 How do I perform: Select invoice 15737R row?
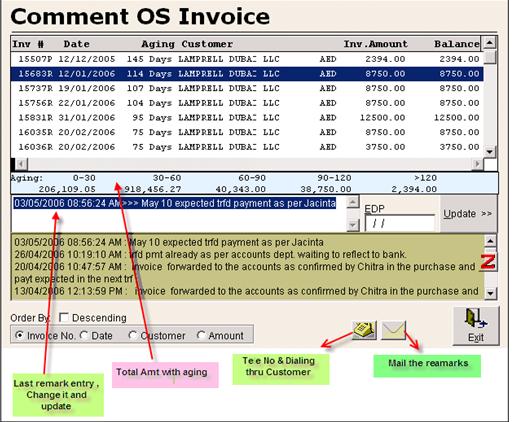point(247,88)
